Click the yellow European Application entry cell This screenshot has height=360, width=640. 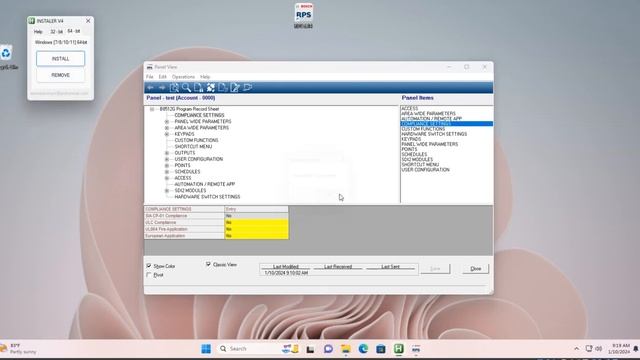tap(256, 236)
